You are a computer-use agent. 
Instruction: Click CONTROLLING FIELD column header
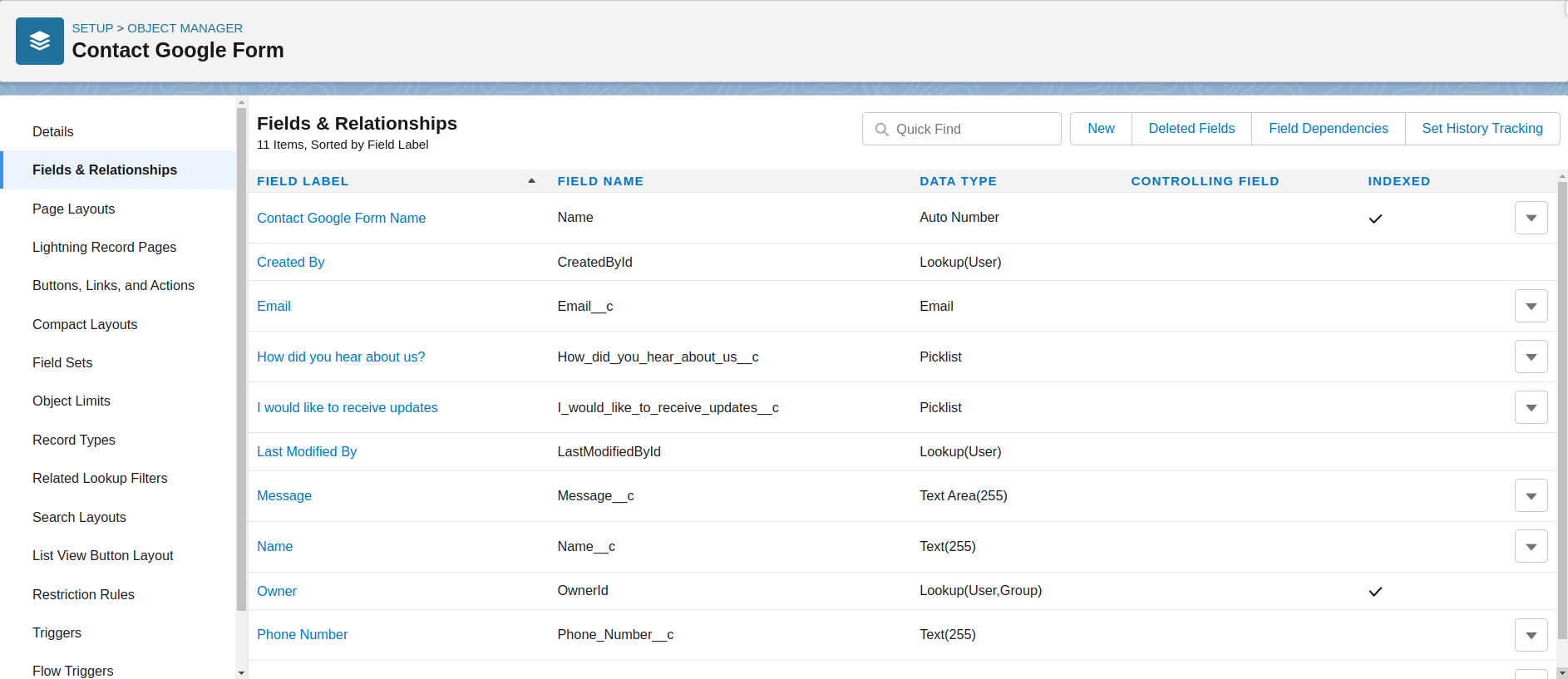pos(1205,181)
